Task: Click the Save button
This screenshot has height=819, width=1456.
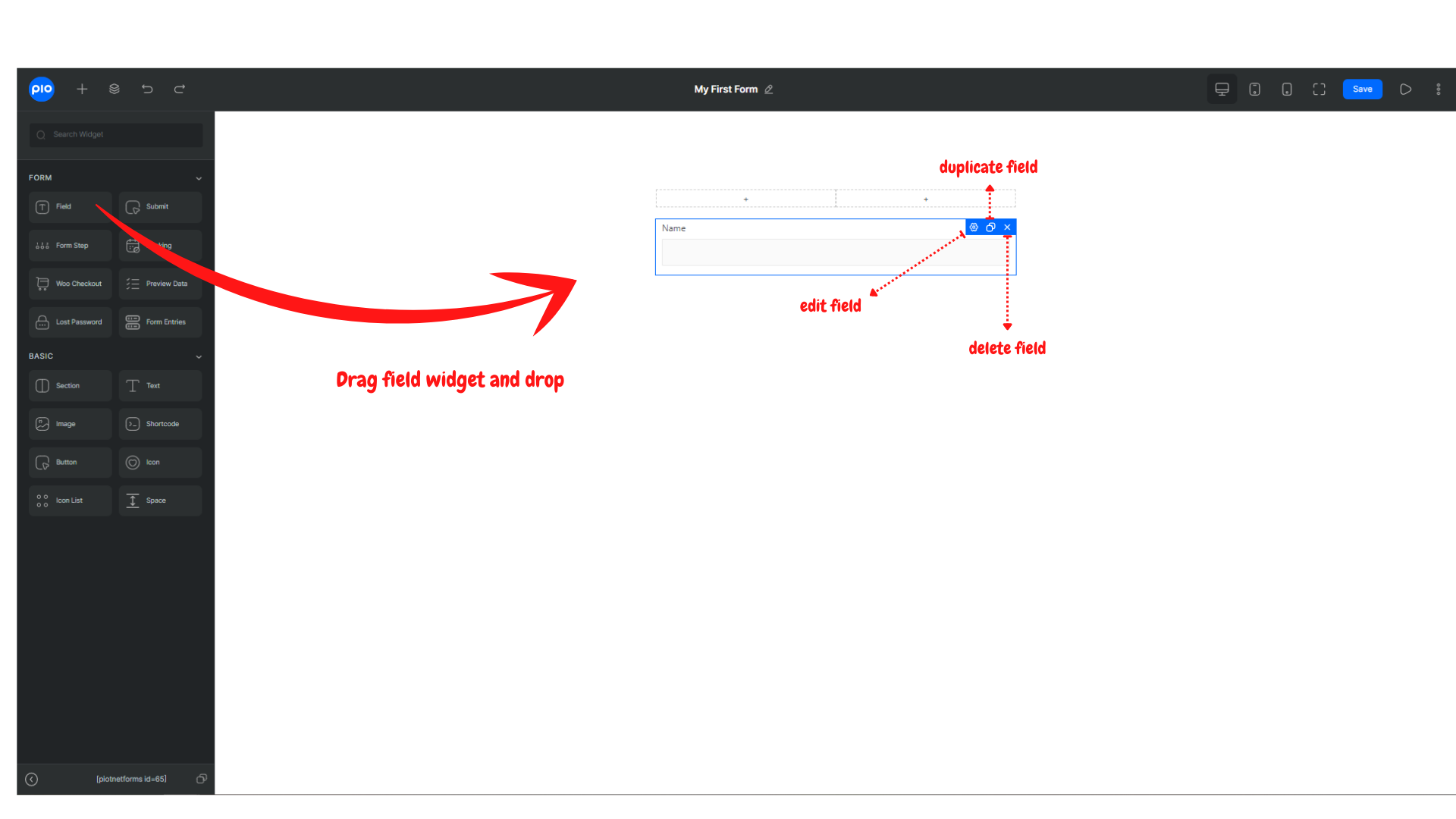Action: click(x=1363, y=89)
